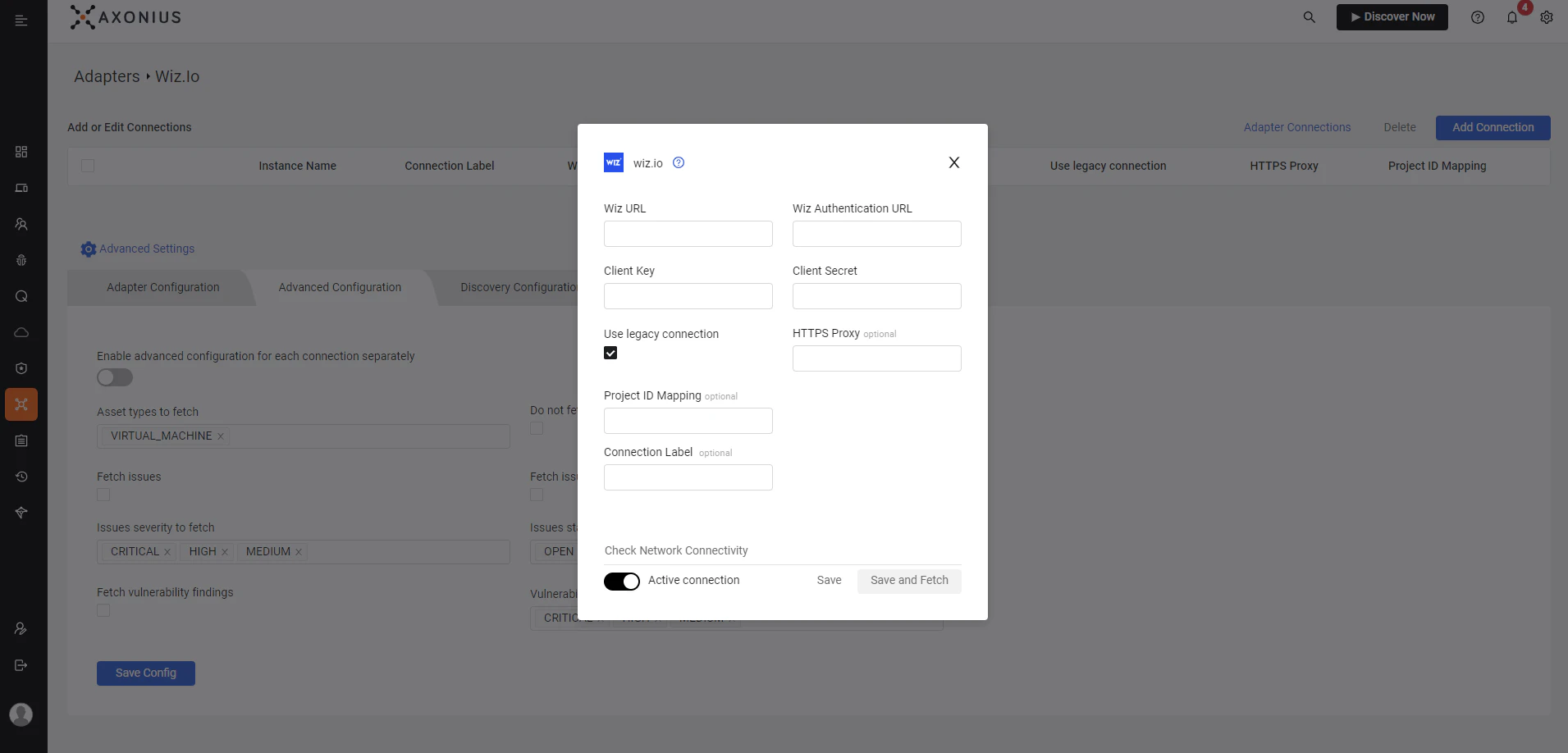
Task: Open the user avatar profile
Action: tap(21, 714)
